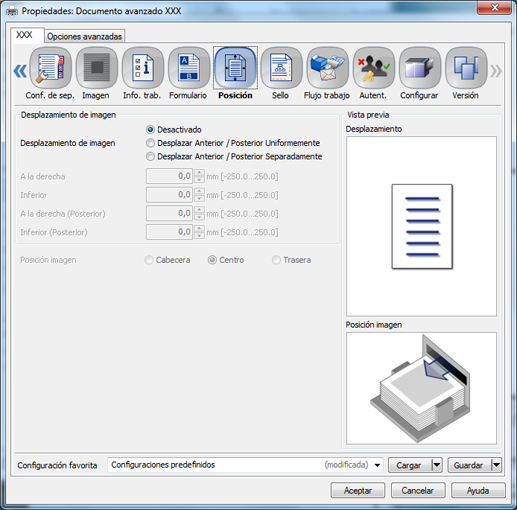517x510 pixels.
Task: Switch to Opciones avanzadas tab
Action: point(84,36)
